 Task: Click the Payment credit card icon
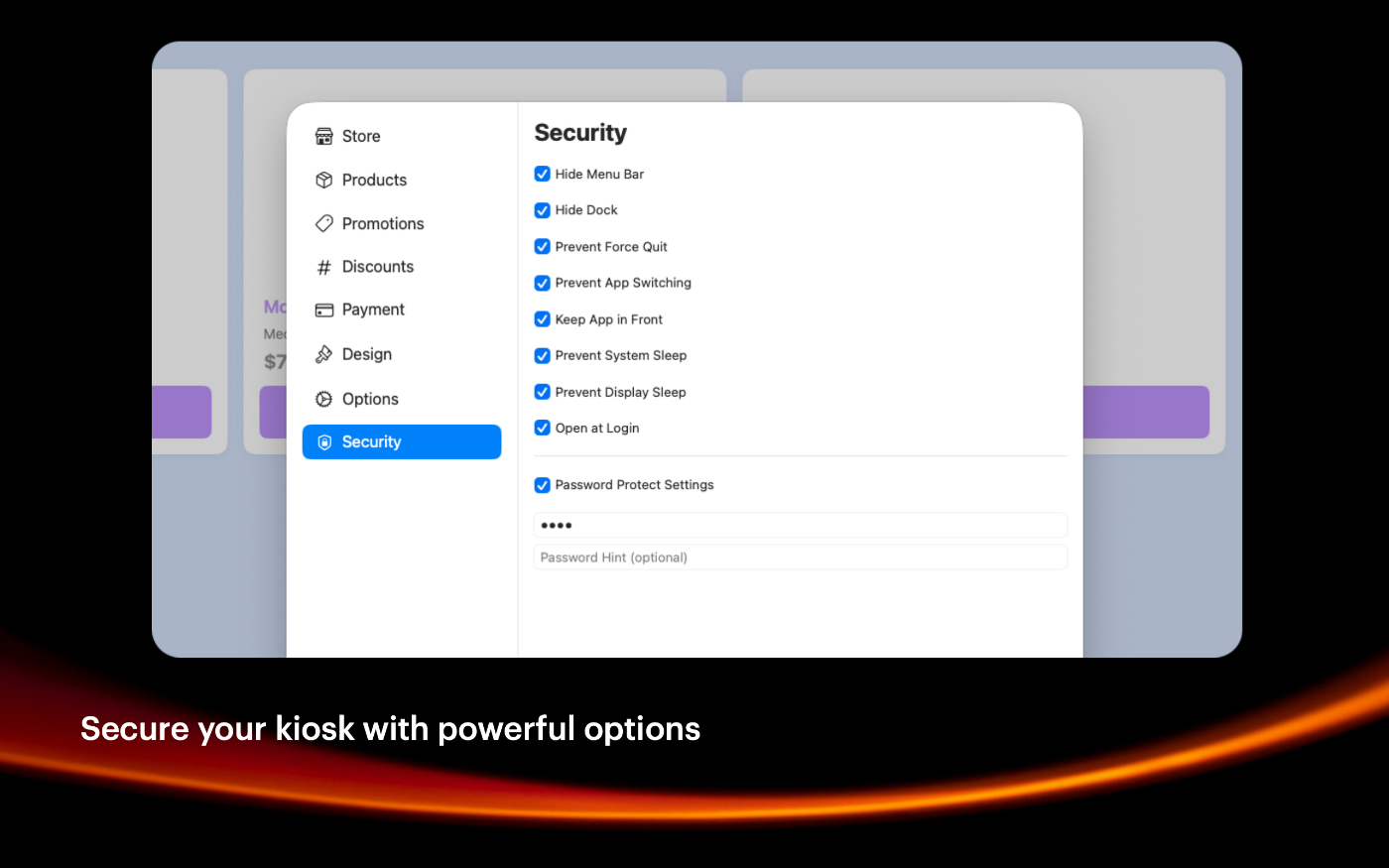click(x=323, y=310)
